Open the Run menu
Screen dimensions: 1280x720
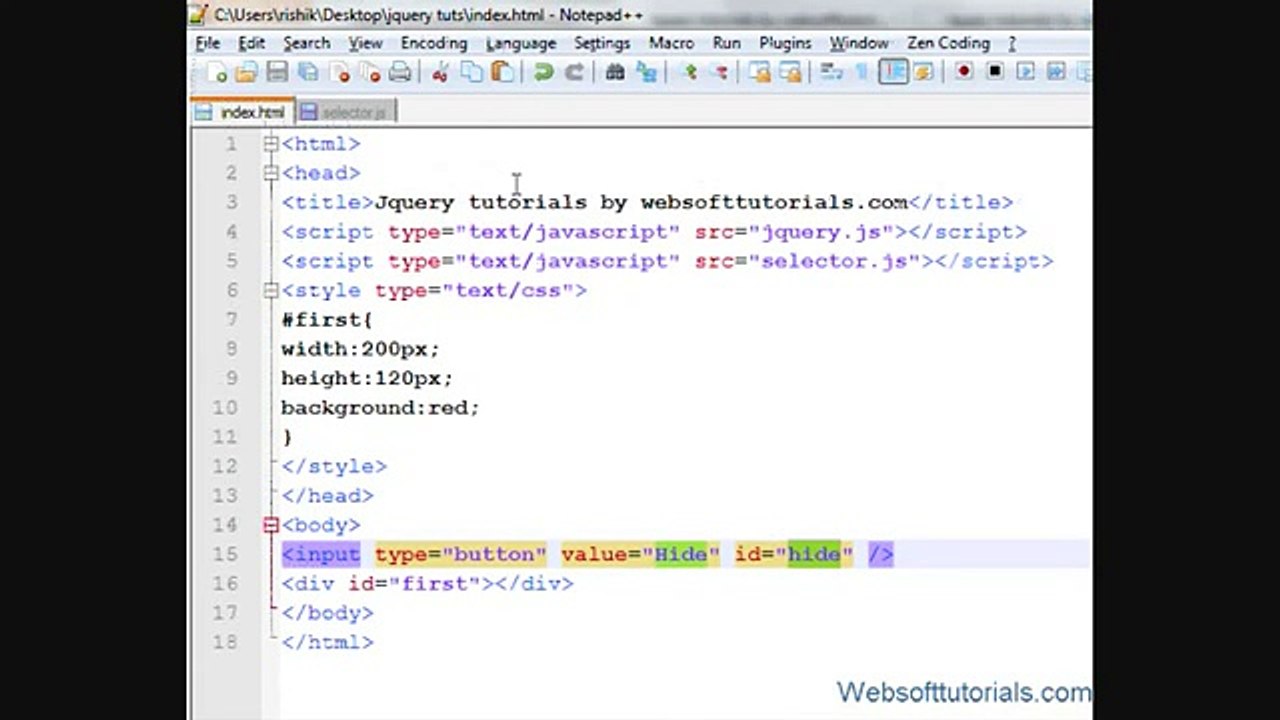click(x=726, y=43)
